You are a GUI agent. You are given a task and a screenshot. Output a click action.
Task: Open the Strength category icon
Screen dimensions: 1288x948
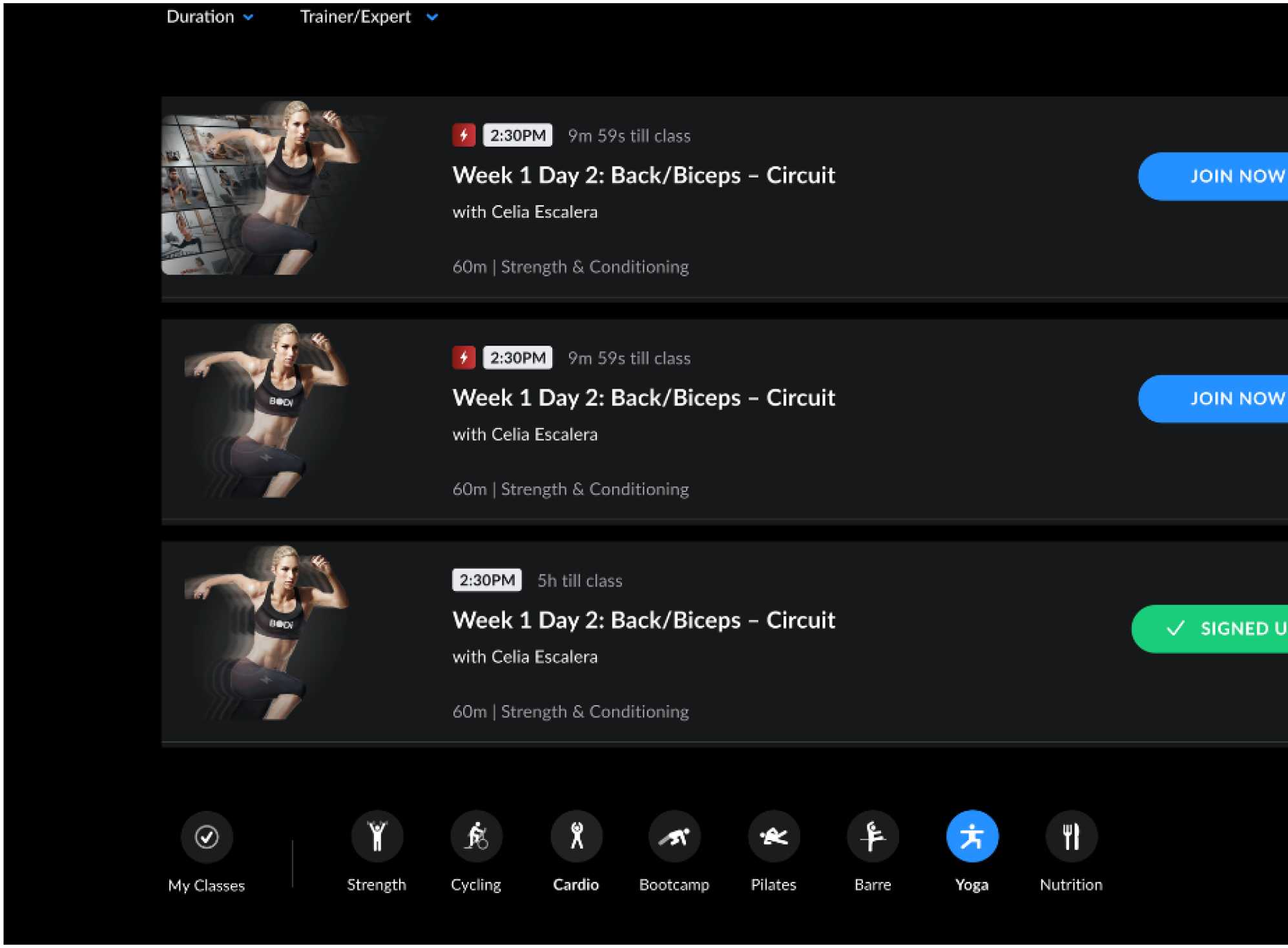point(377,836)
